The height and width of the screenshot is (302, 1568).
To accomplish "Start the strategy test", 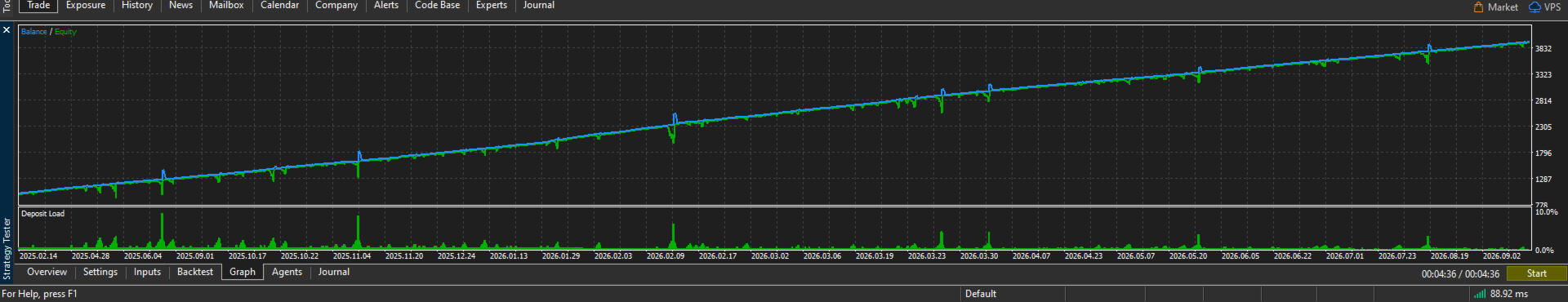I will (x=1536, y=273).
